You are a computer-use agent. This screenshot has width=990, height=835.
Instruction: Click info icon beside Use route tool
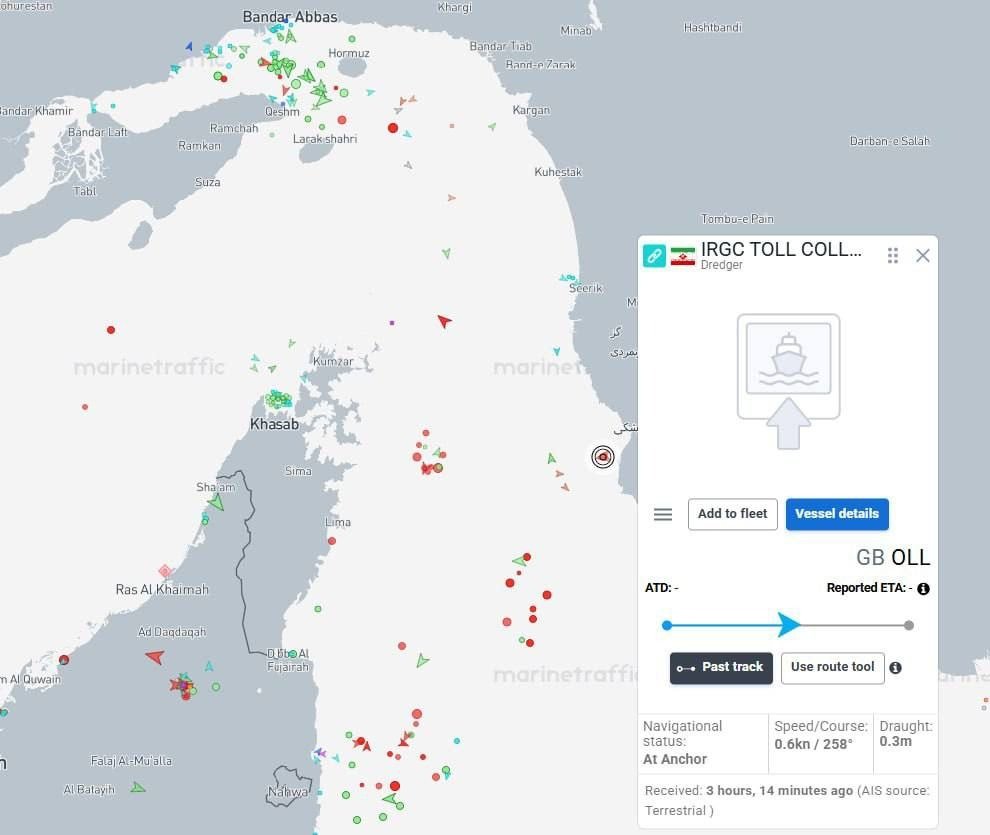pos(895,668)
